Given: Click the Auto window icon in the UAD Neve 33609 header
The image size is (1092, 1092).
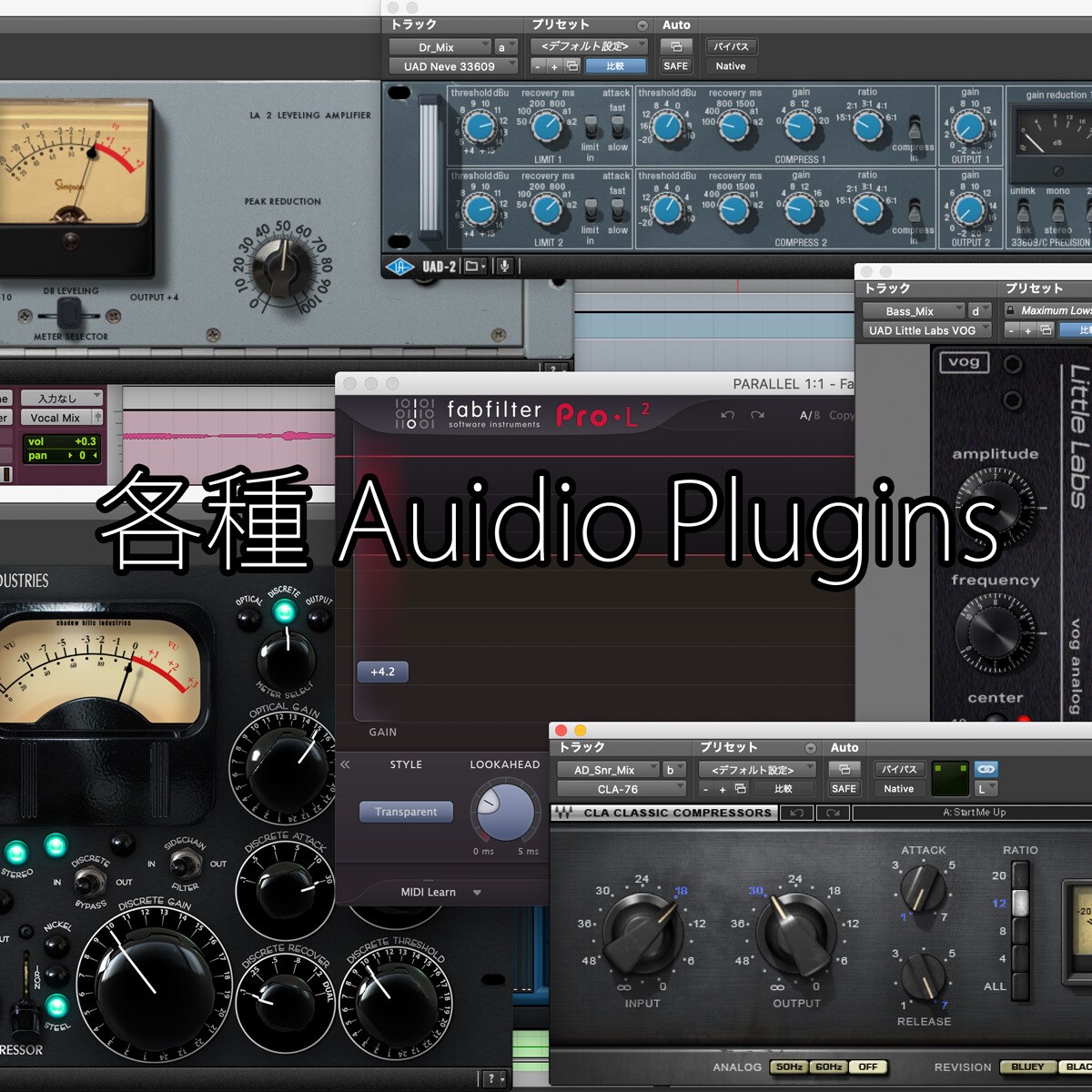Looking at the screenshot, I should click(x=676, y=46).
